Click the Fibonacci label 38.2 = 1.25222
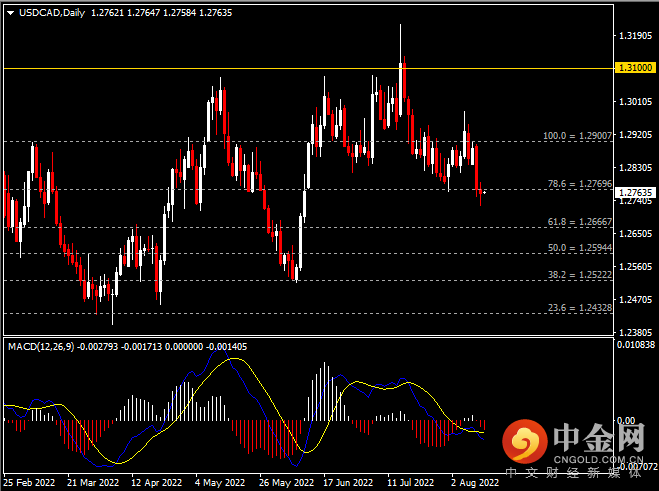Screen dimensions: 659x491 [x=580, y=275]
